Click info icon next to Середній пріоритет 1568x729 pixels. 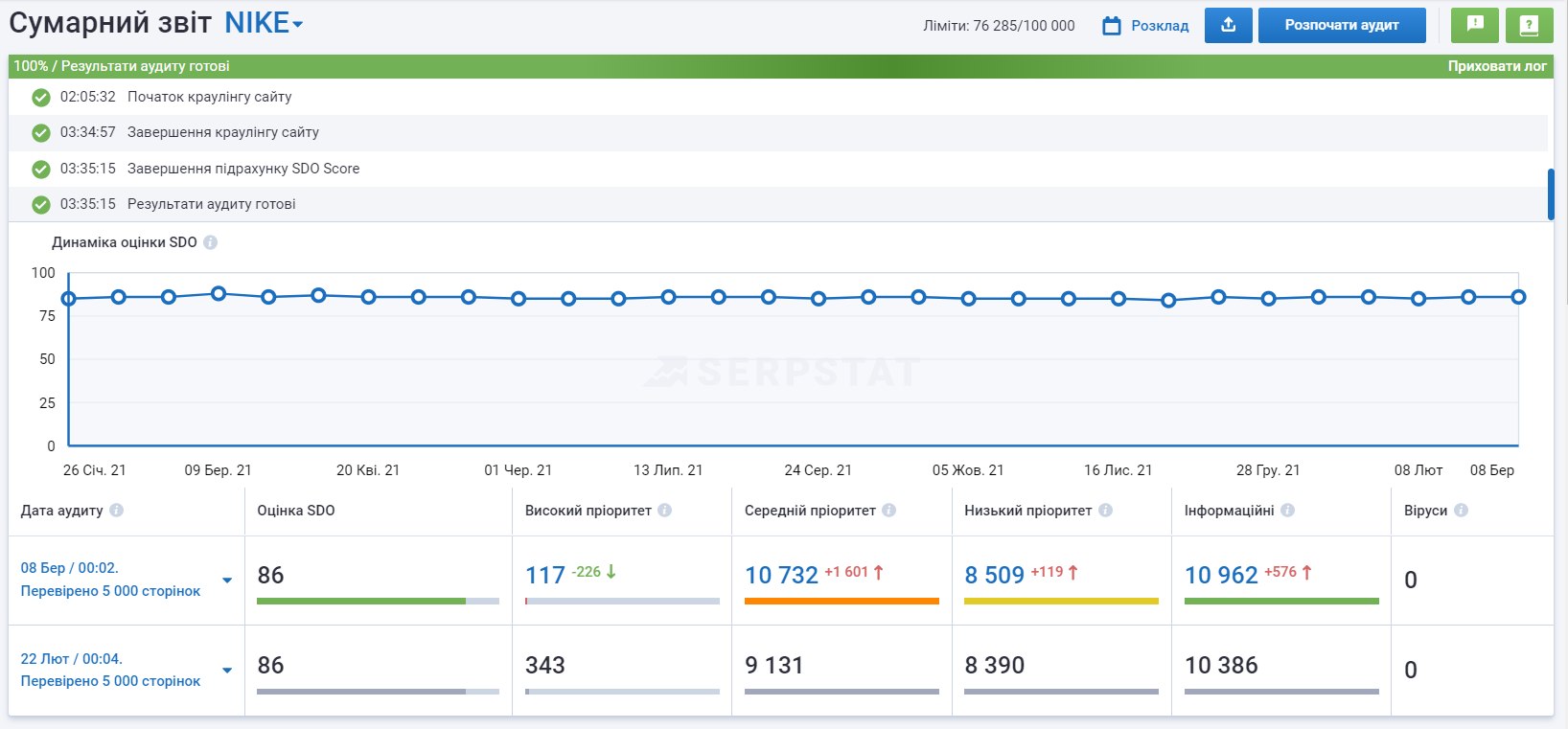[x=889, y=511]
